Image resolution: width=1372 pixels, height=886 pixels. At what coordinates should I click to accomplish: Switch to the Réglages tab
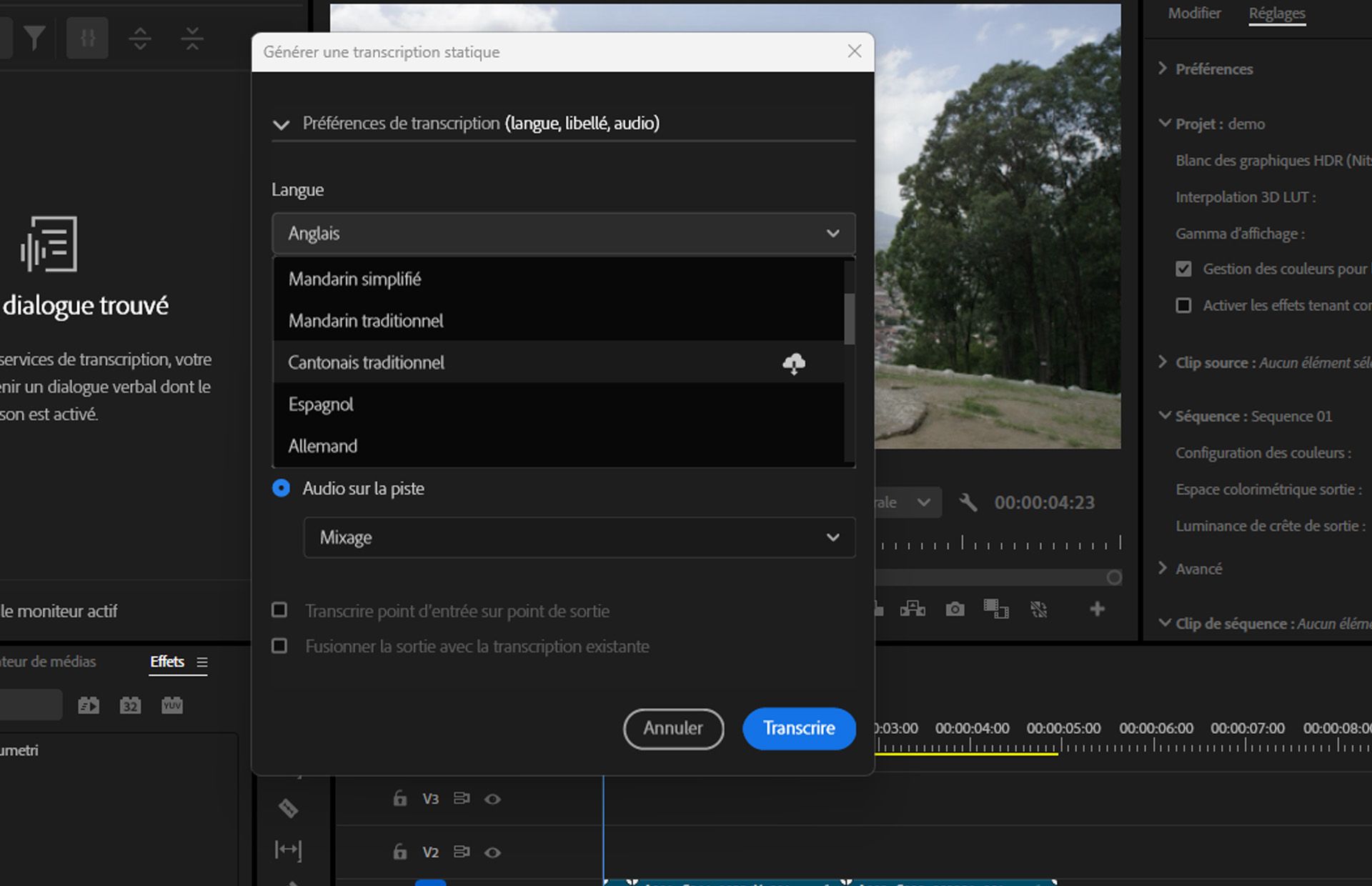click(x=1277, y=13)
